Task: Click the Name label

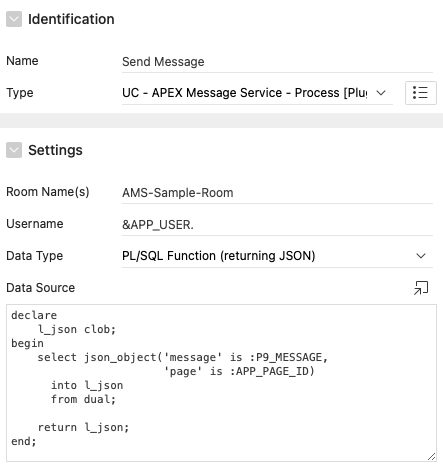Action: point(22,61)
